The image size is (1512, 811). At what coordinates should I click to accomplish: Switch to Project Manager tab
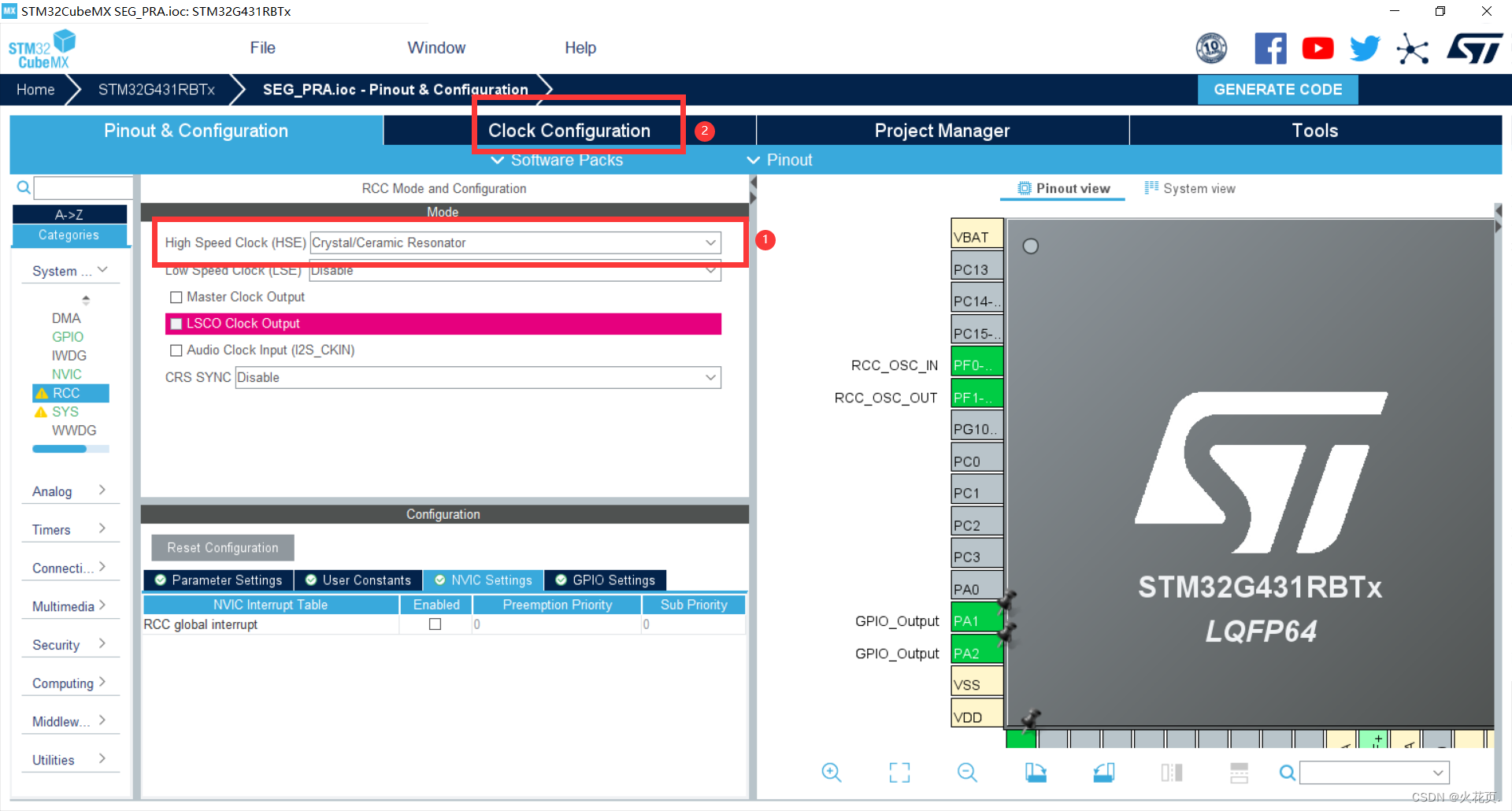click(942, 131)
